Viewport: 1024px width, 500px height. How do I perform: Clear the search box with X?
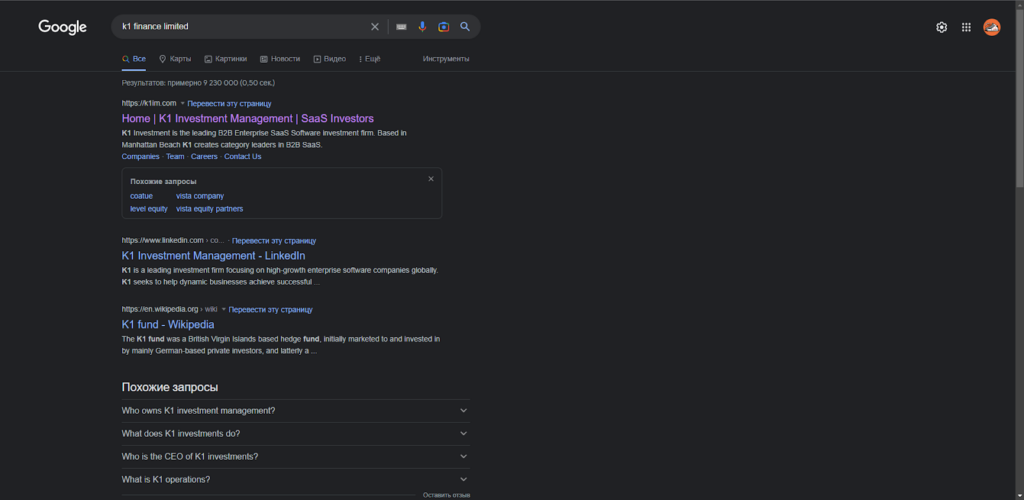[375, 27]
